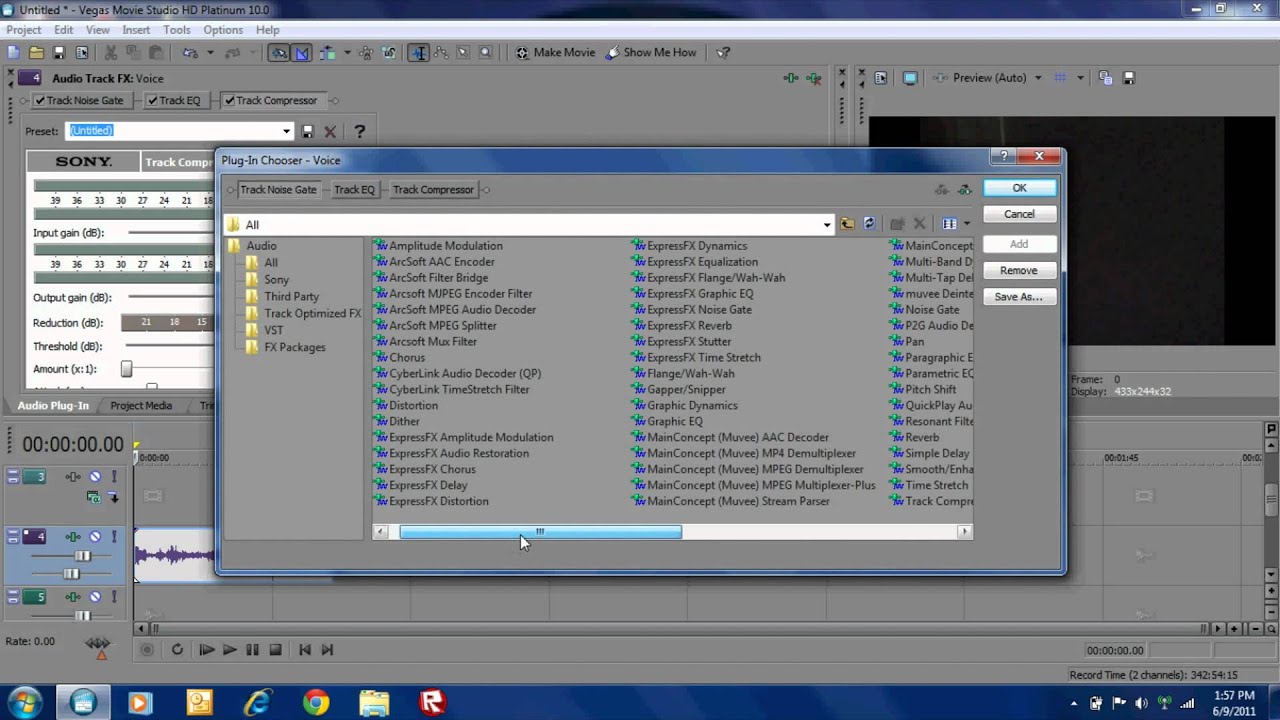The width and height of the screenshot is (1280, 720).
Task: Mute track 3
Action: (95, 476)
